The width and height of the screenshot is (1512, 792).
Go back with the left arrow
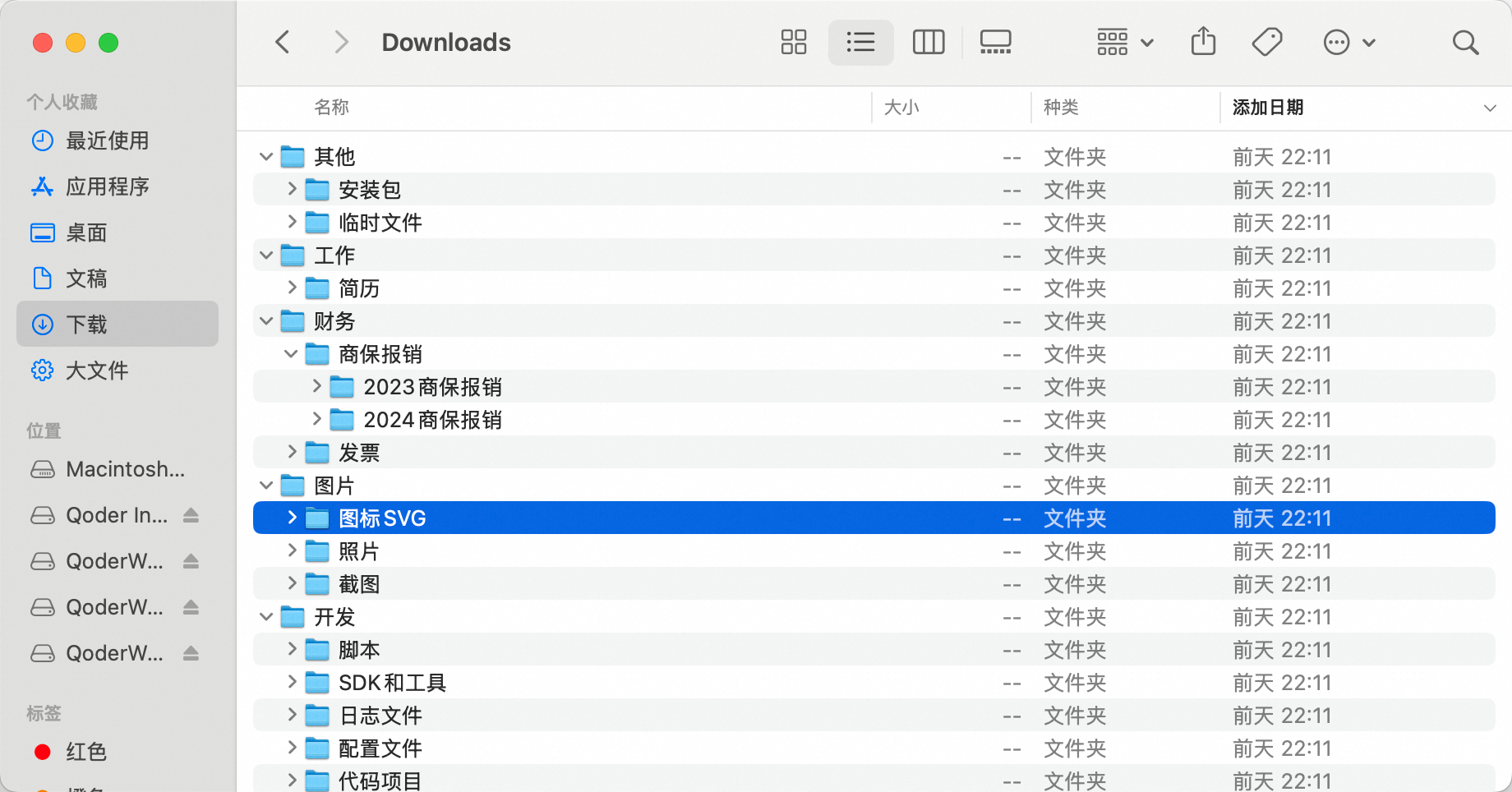(283, 42)
